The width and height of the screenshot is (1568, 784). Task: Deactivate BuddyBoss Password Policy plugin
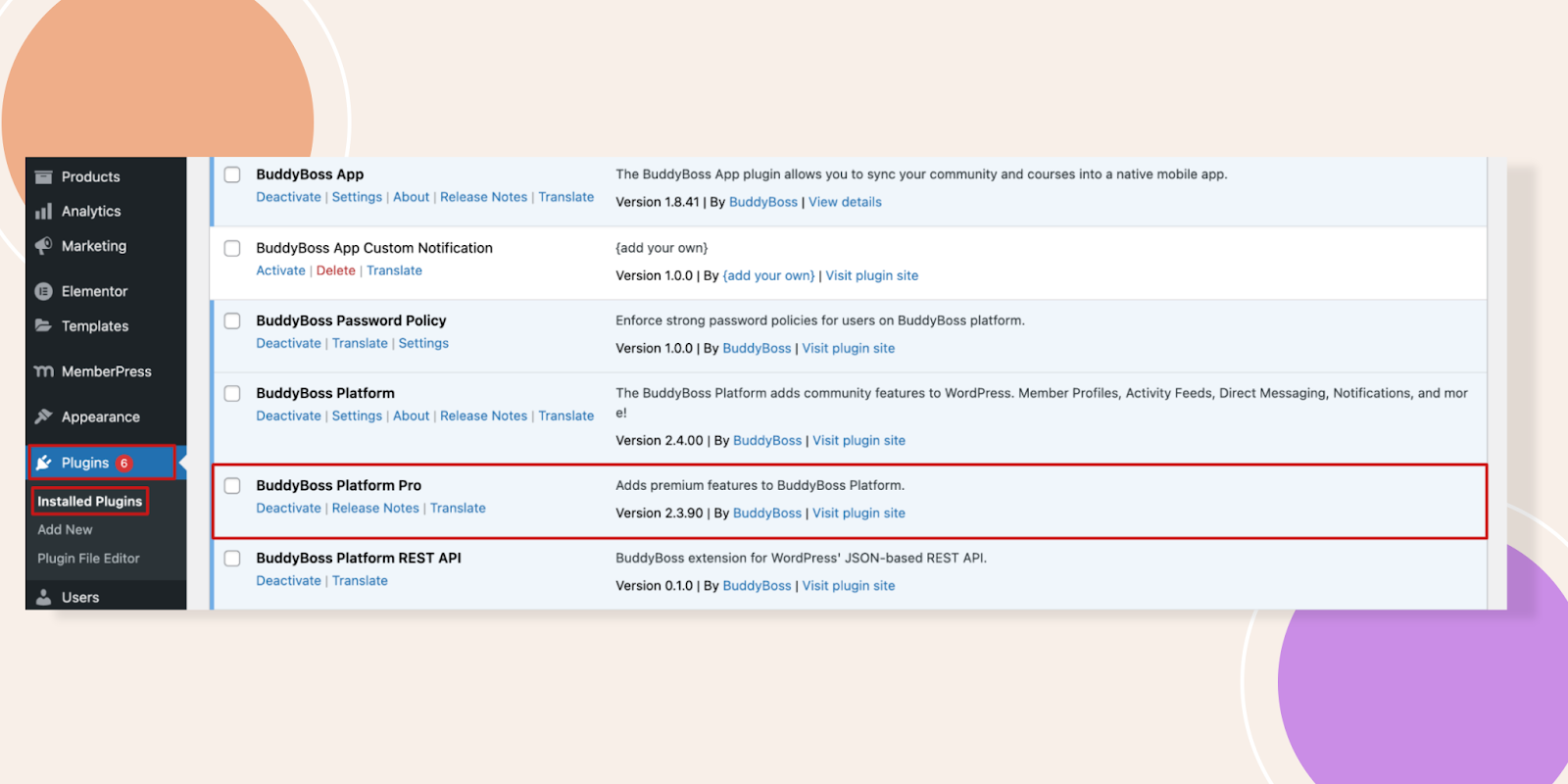(x=288, y=343)
